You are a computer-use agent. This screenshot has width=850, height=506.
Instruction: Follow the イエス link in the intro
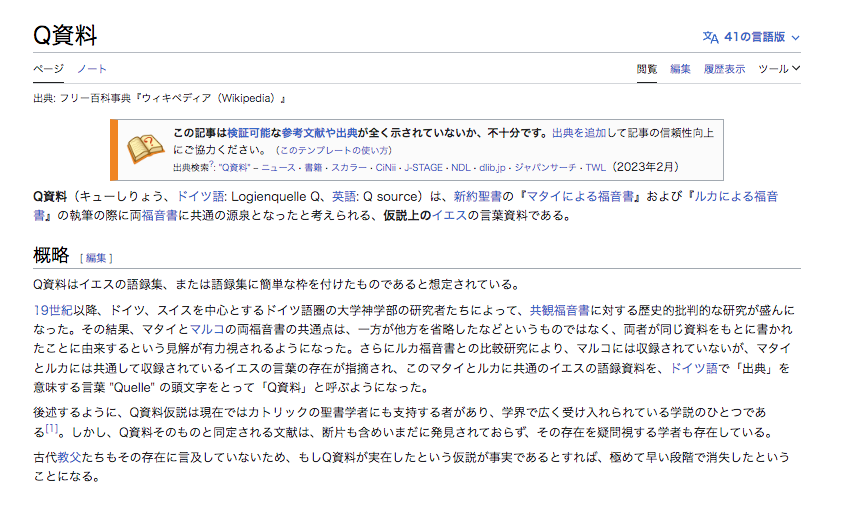(x=449, y=216)
